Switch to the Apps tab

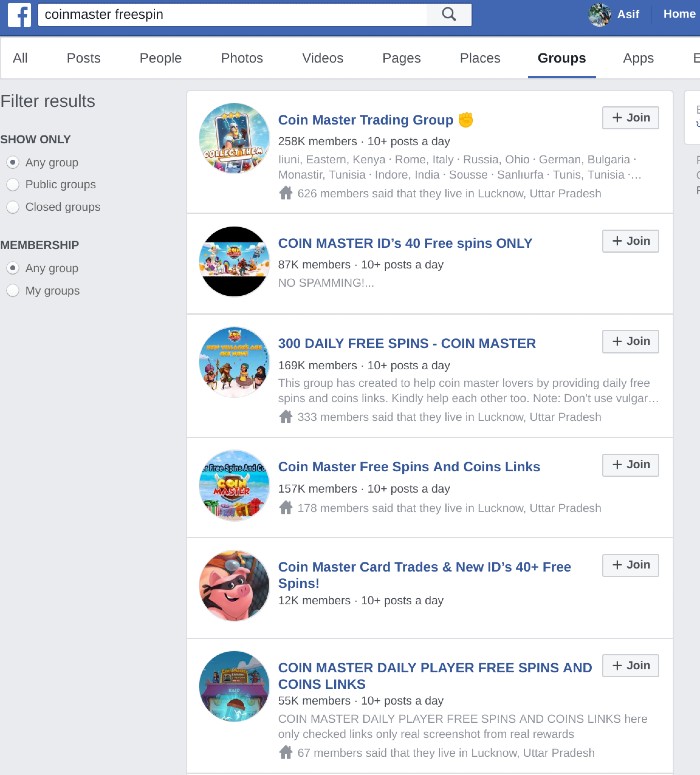[638, 58]
